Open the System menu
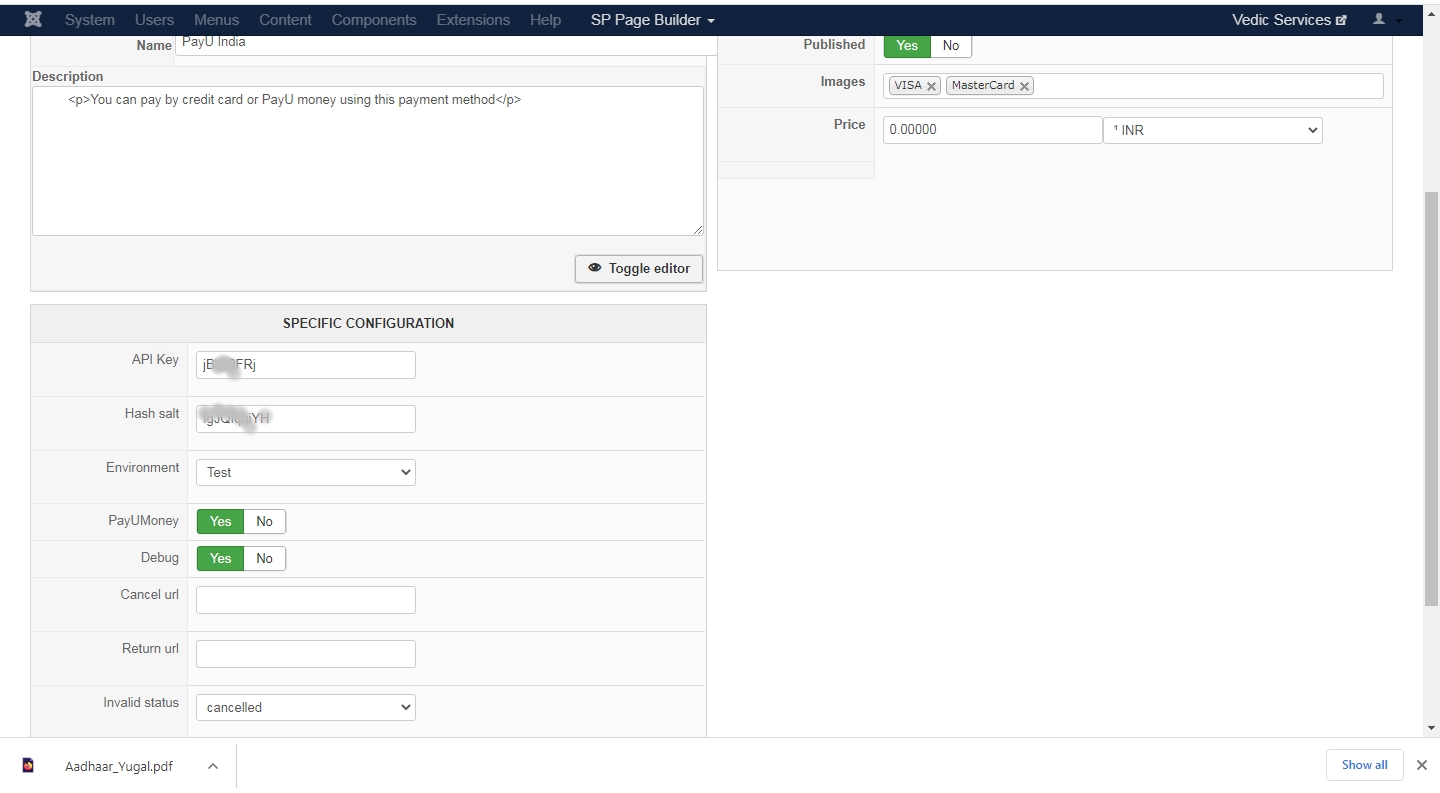Viewport: 1440px width, 793px height. (x=90, y=20)
